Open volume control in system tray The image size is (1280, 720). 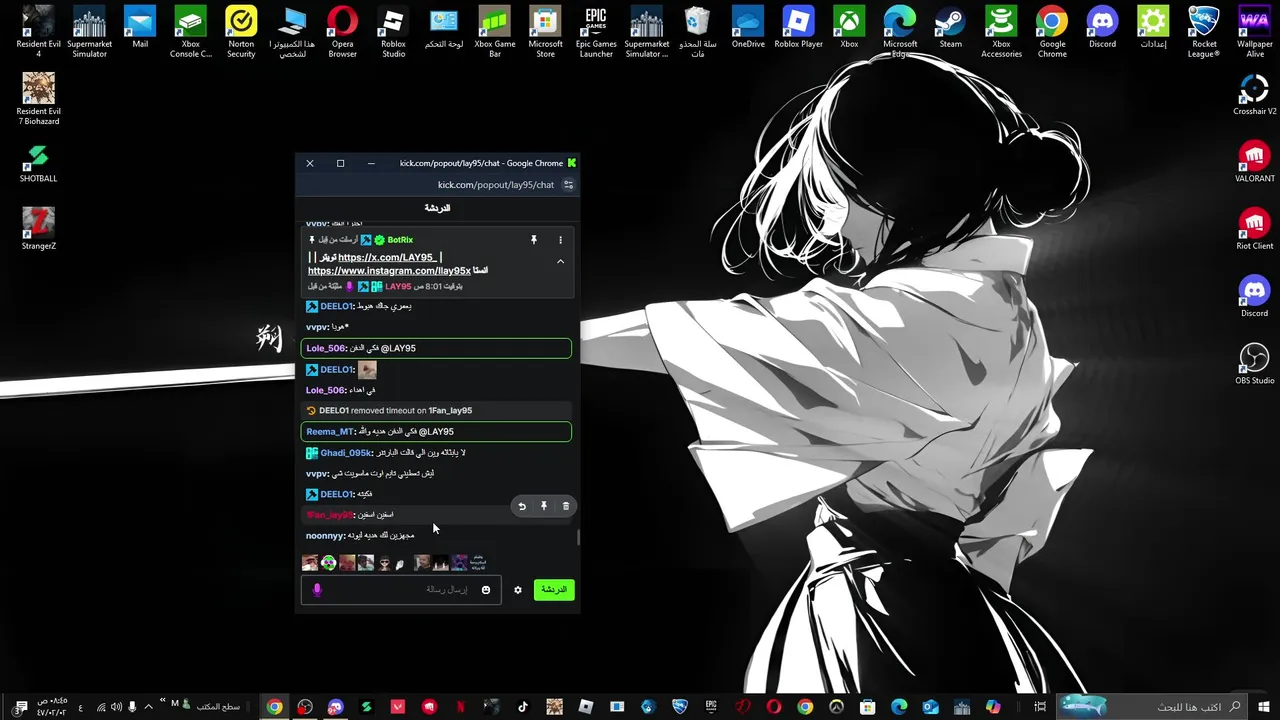pyautogui.click(x=116, y=707)
